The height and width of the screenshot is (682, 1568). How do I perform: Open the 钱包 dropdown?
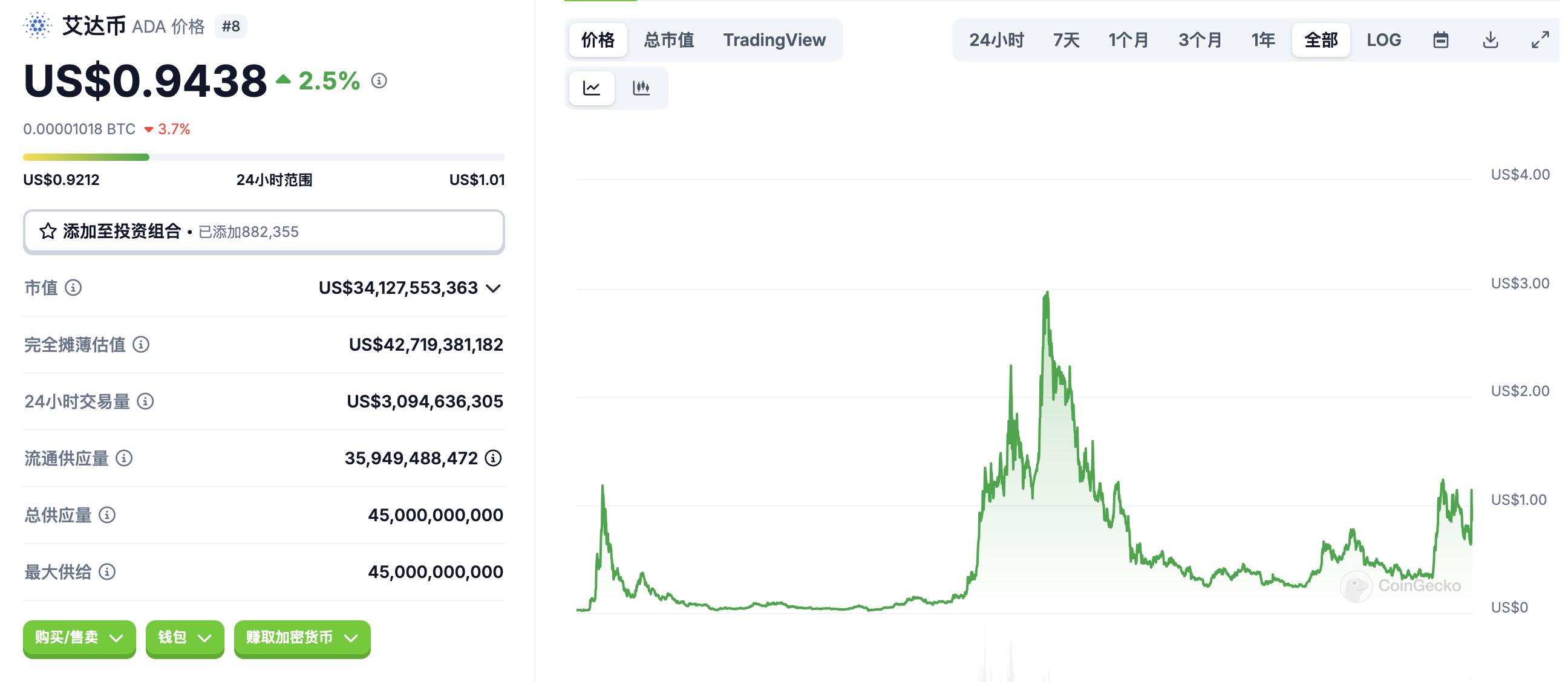click(x=183, y=639)
